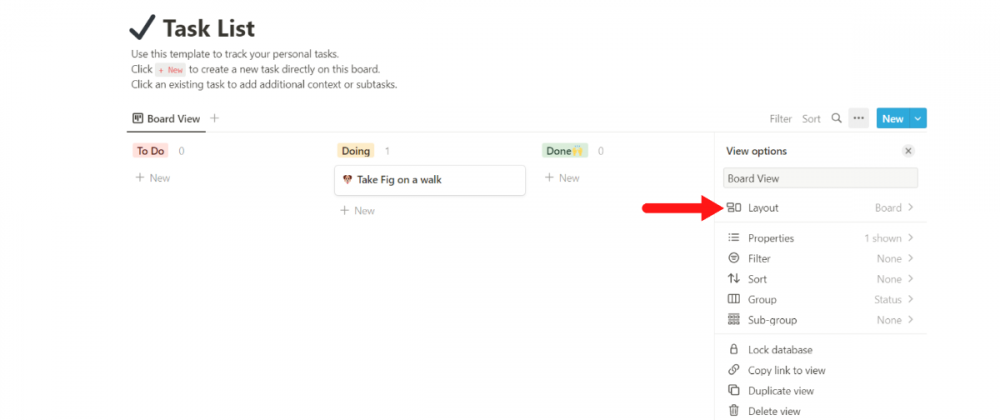Open the Sort option in View options
Viewport: 1000px width, 420px height.
point(820,279)
